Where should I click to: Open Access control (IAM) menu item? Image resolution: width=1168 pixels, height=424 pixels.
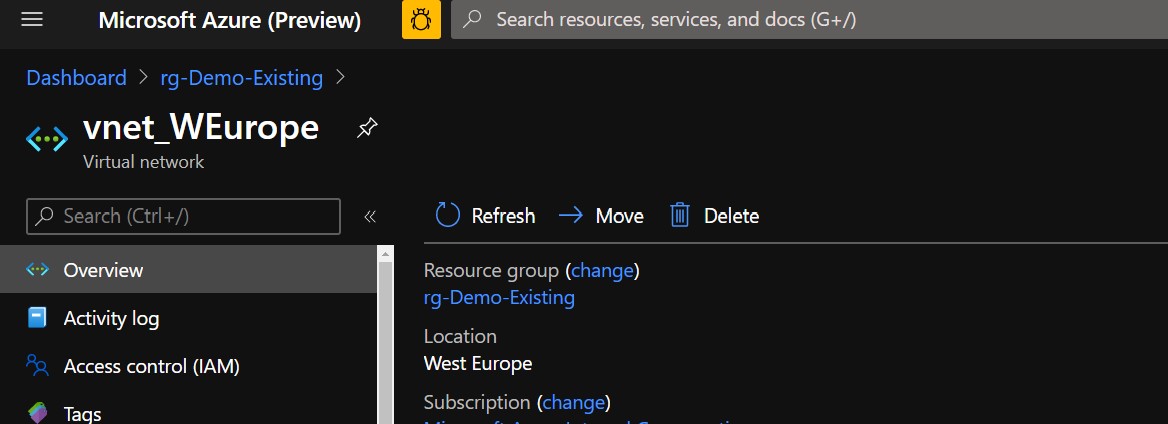188,366
